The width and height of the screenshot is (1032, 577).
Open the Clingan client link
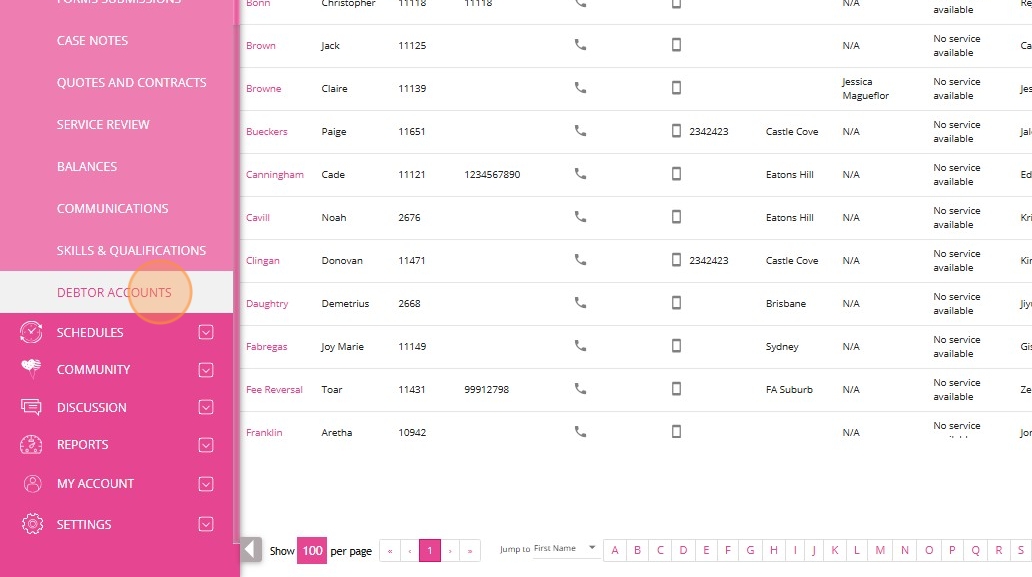tap(263, 261)
